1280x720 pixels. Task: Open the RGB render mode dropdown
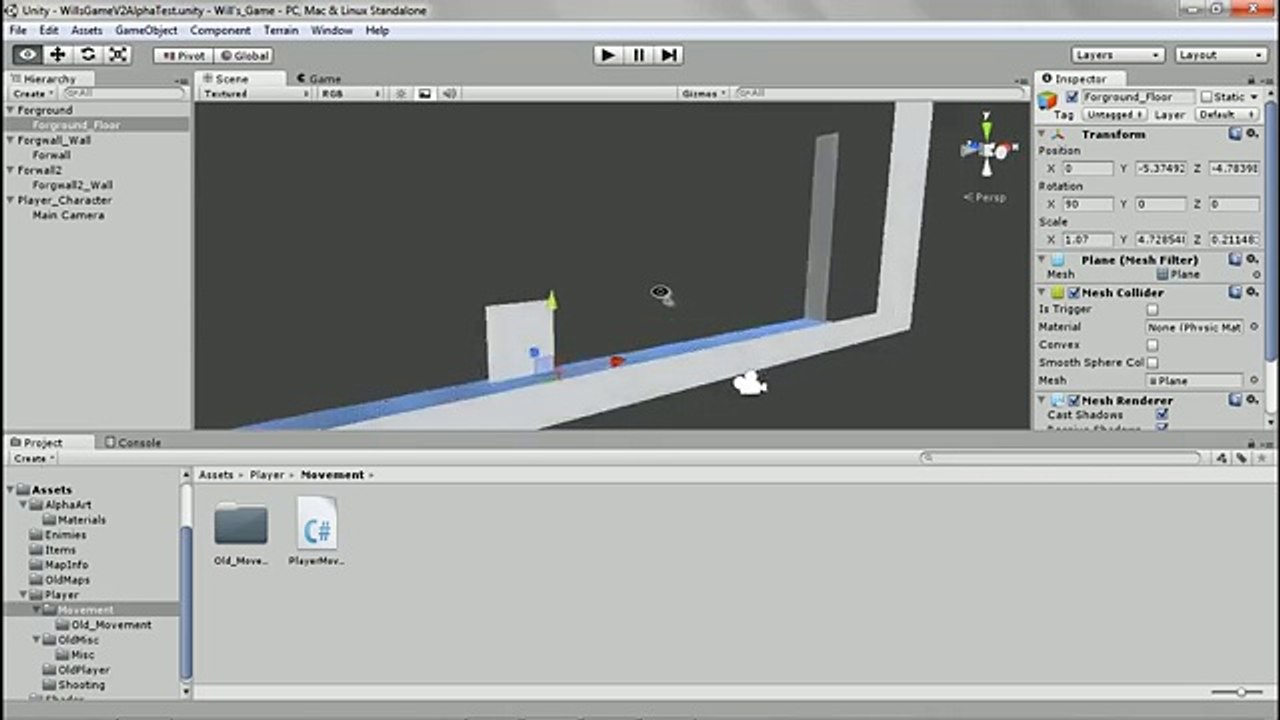coord(351,93)
